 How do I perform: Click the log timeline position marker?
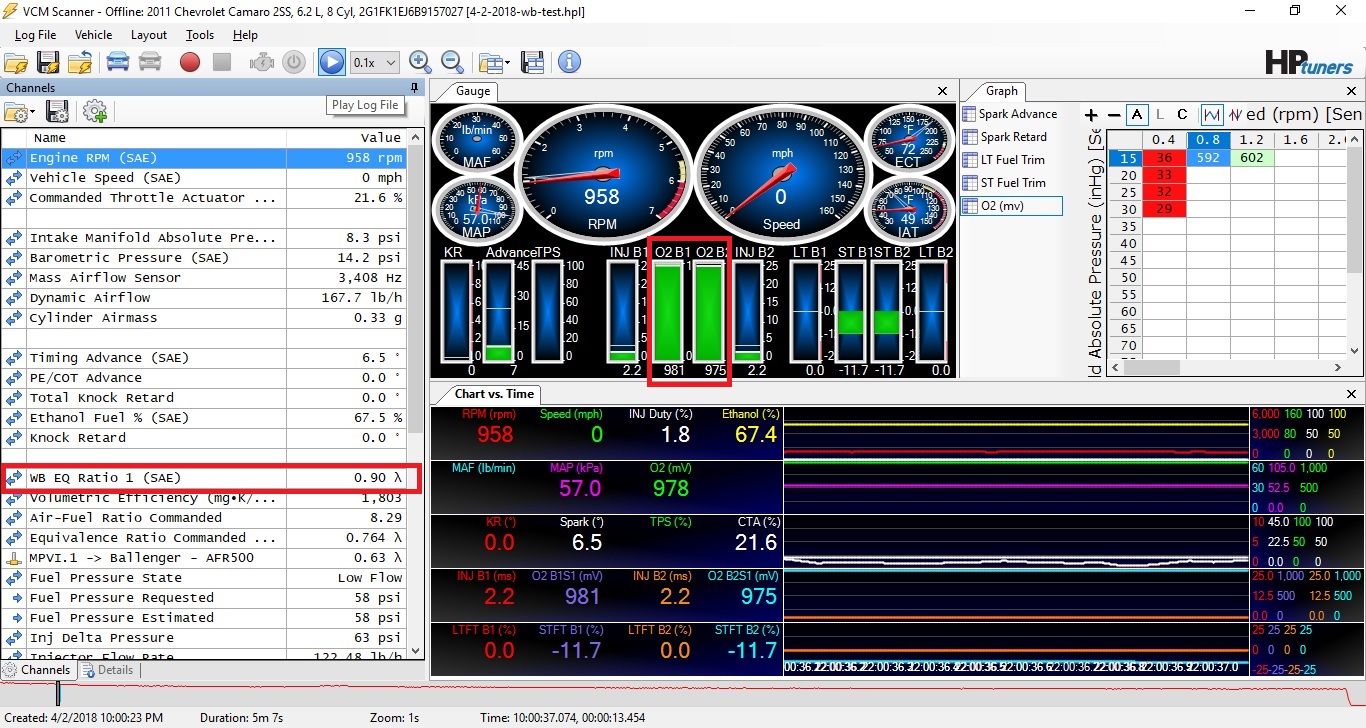click(x=58, y=692)
